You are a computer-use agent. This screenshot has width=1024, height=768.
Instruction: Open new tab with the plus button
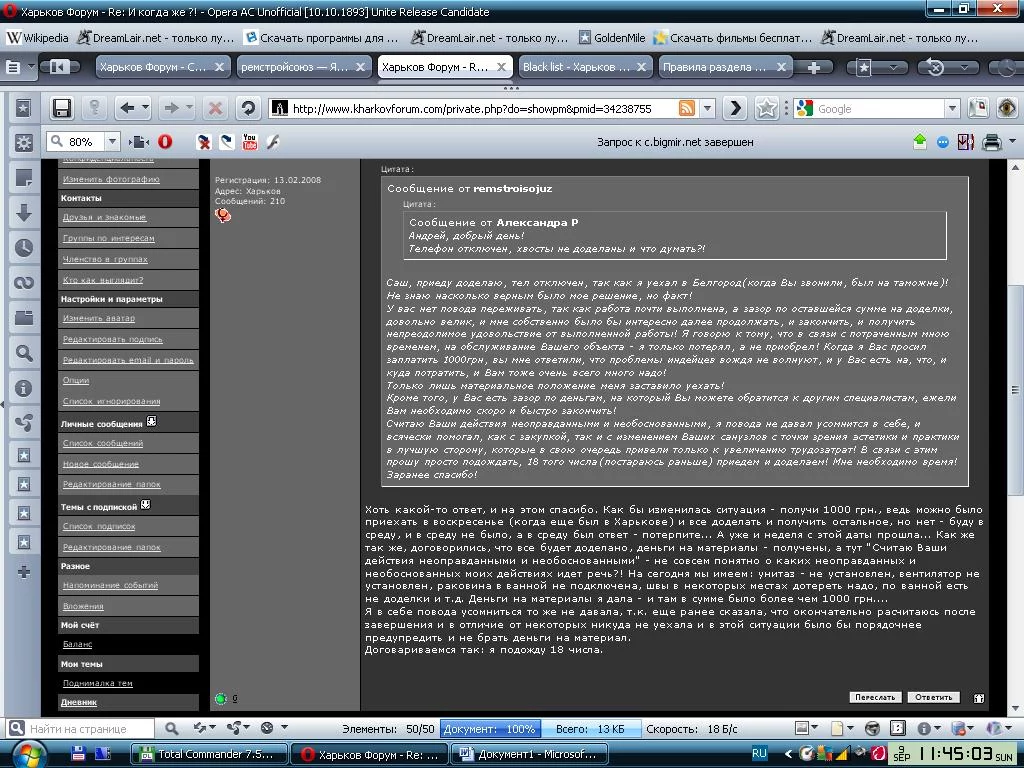point(814,67)
